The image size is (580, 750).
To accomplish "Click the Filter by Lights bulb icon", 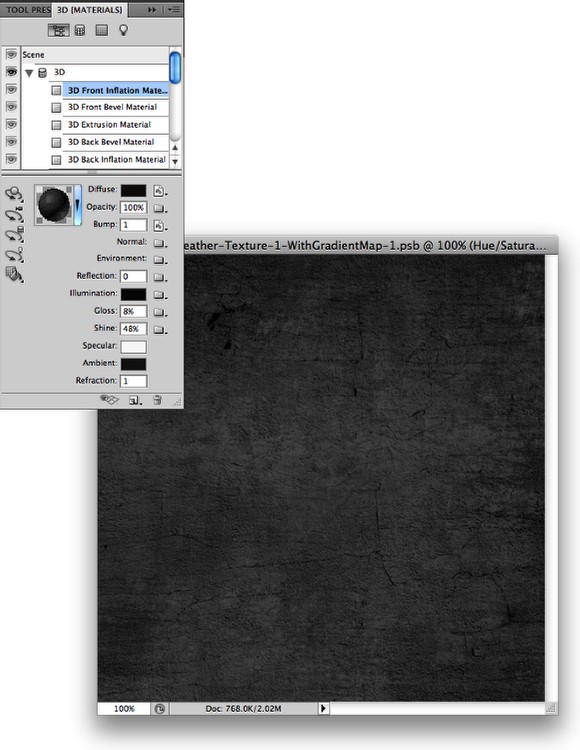I will pyautogui.click(x=123, y=31).
